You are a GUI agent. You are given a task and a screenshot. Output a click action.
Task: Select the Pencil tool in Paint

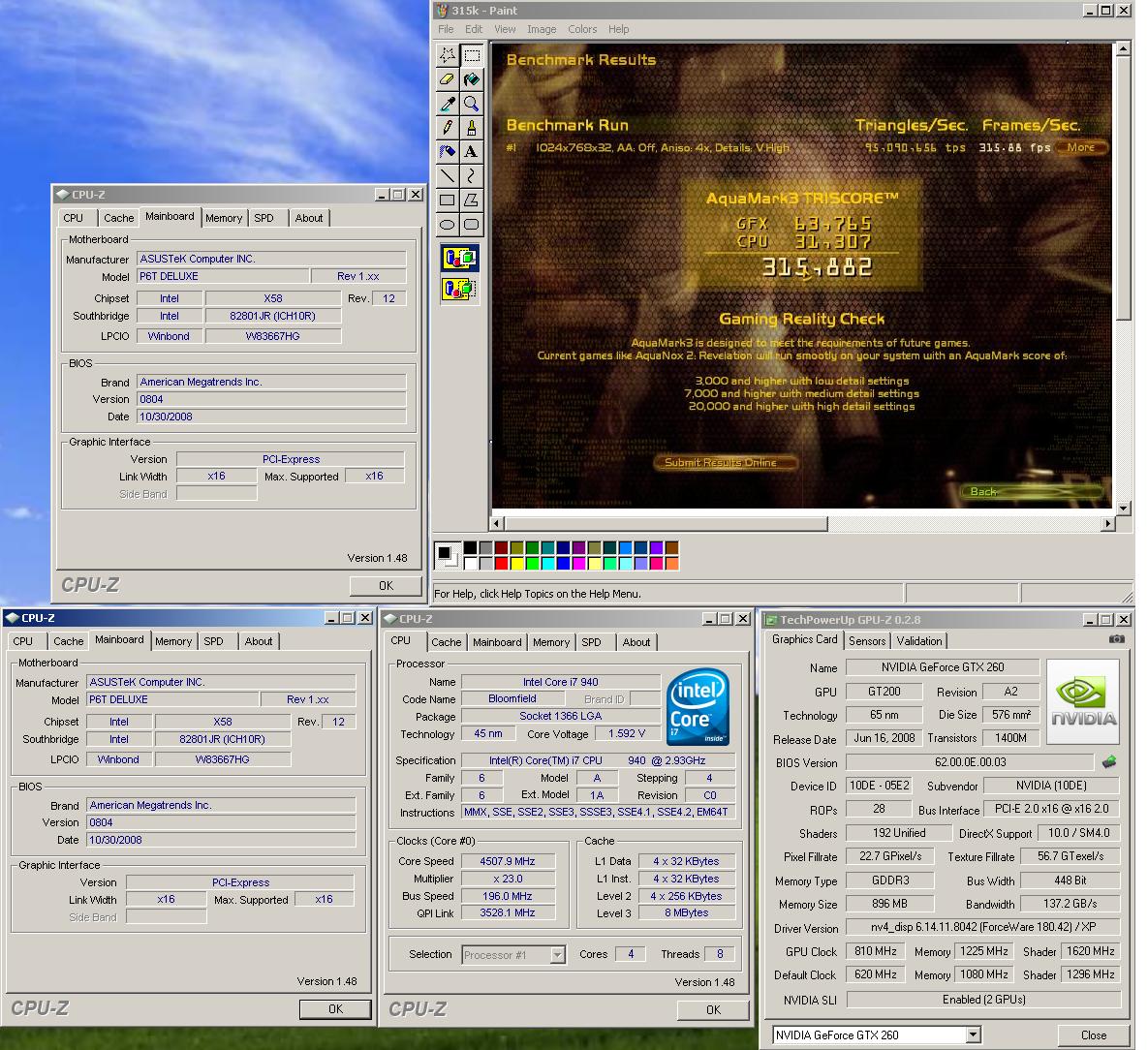pyautogui.click(x=448, y=128)
